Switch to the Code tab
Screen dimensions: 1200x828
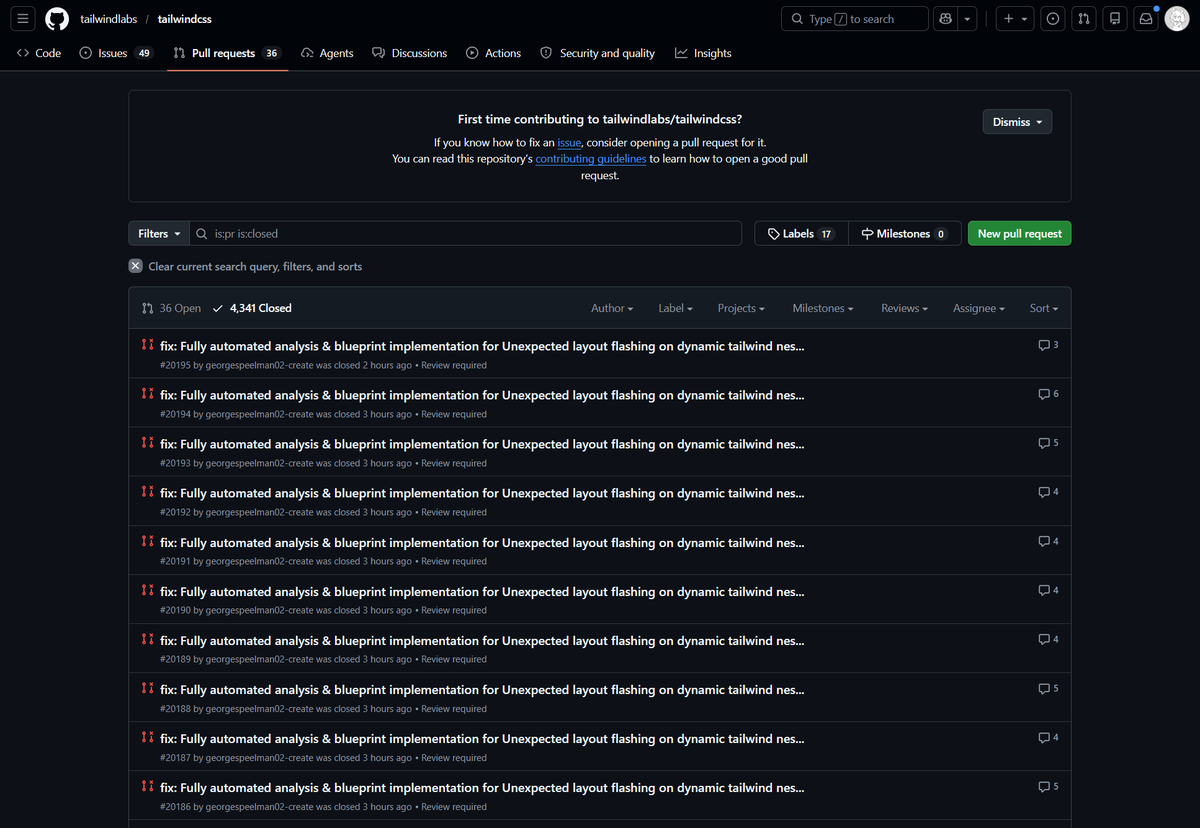click(39, 53)
